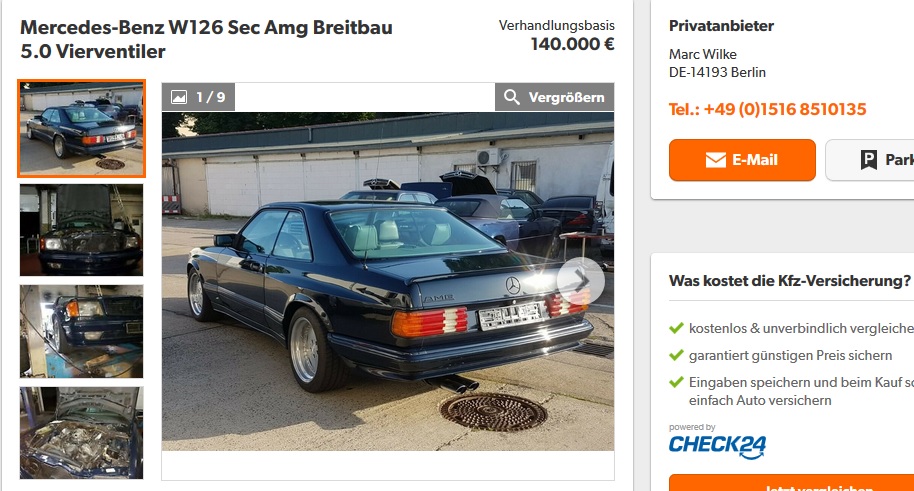Select the first thumbnail of the car's rear
Viewport: 914px width, 491px height.
pos(82,129)
